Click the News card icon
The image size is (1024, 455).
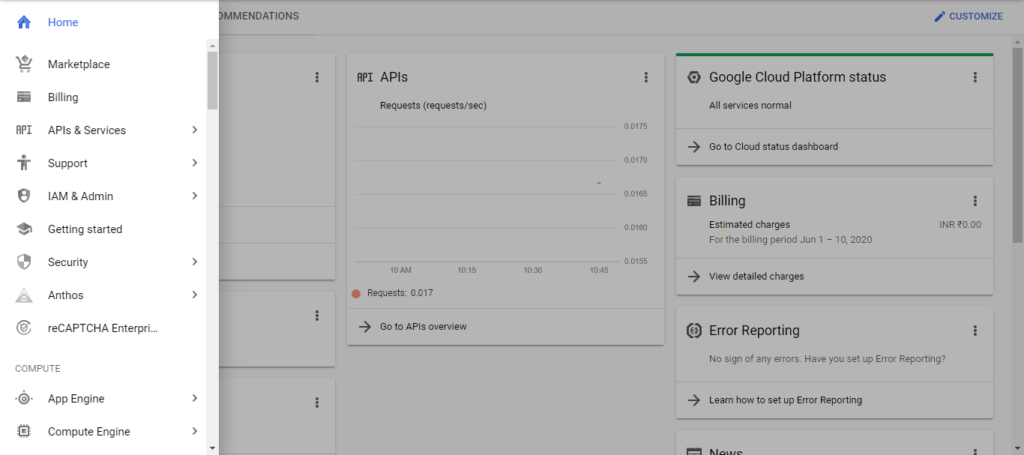694,451
